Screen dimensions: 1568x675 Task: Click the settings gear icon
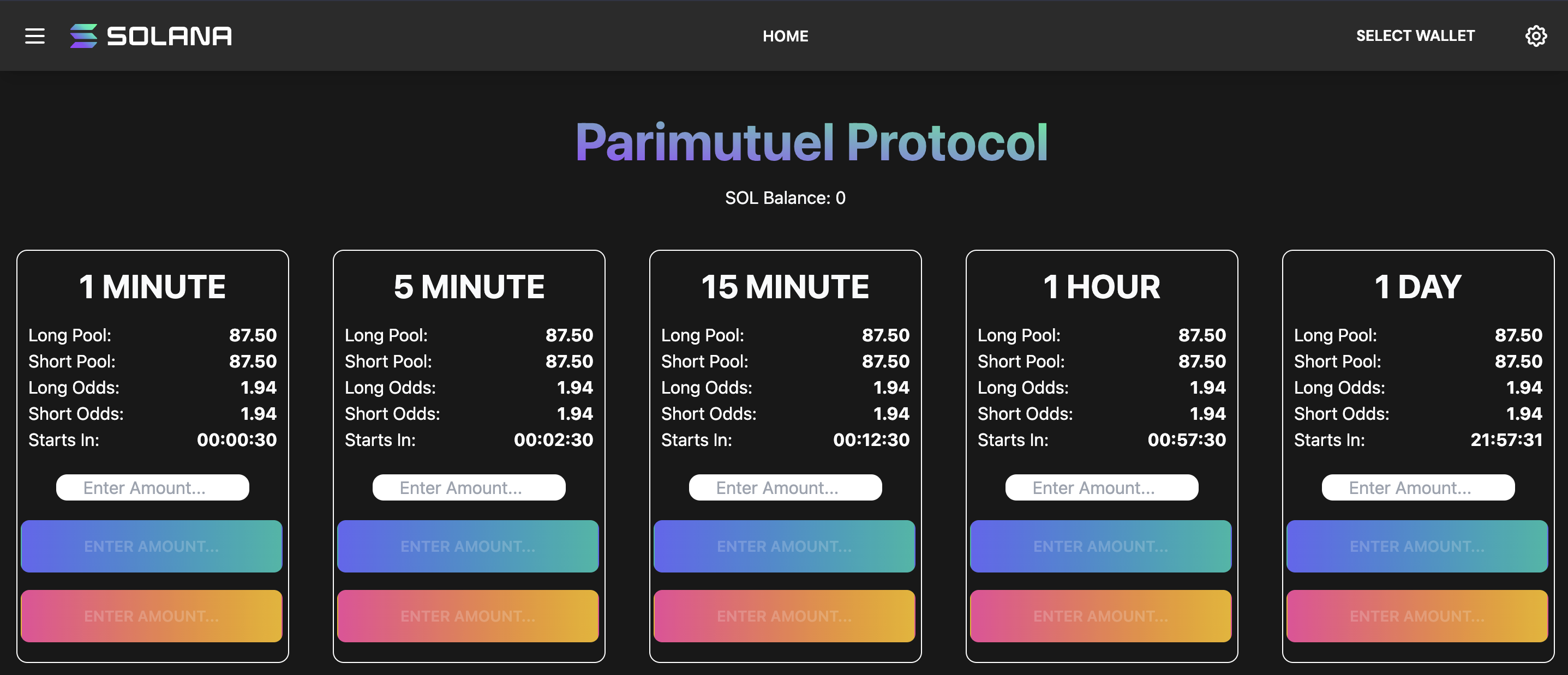(1536, 34)
